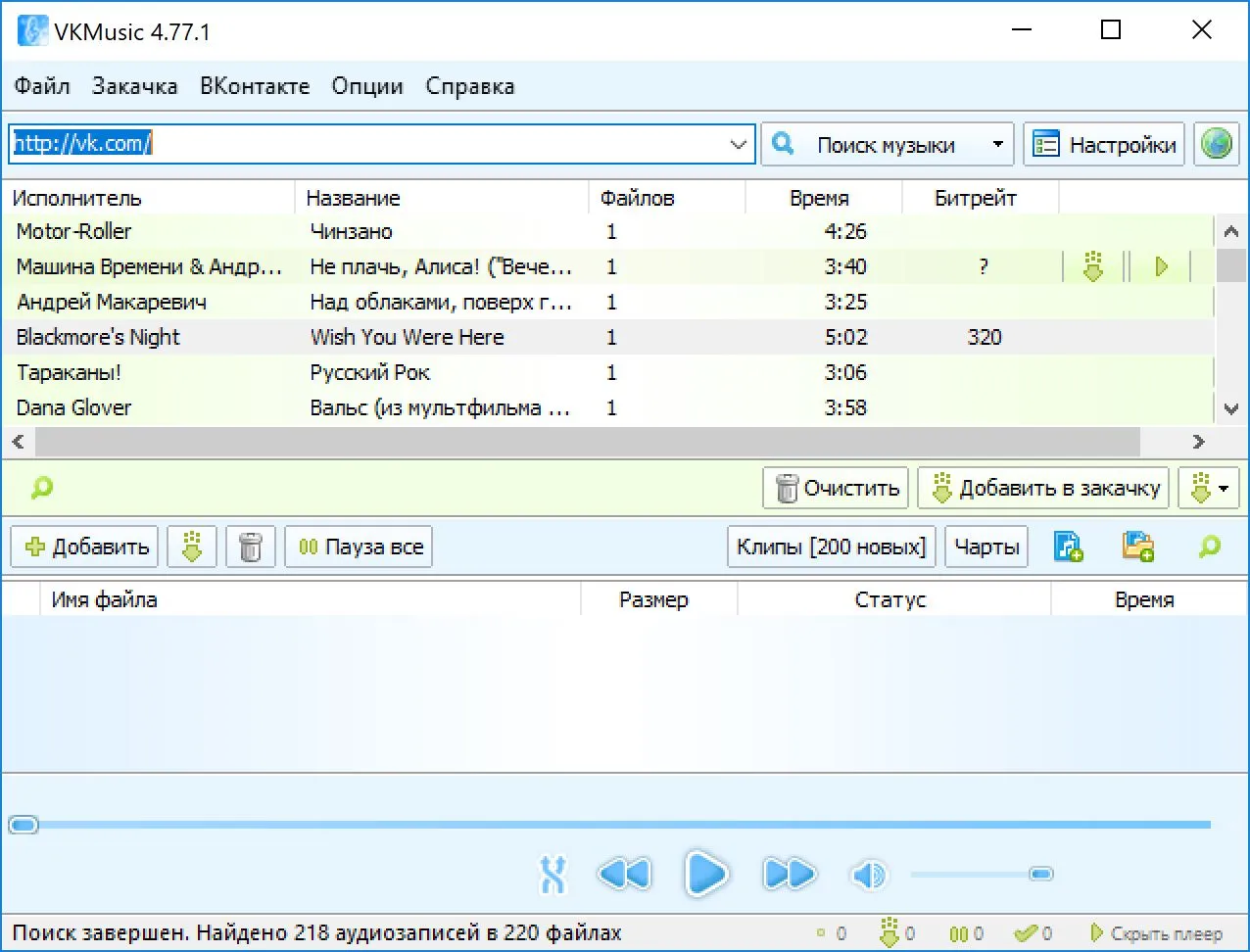1250x952 pixels.
Task: Click horizontal scrollbar right arrow
Action: click(1198, 442)
